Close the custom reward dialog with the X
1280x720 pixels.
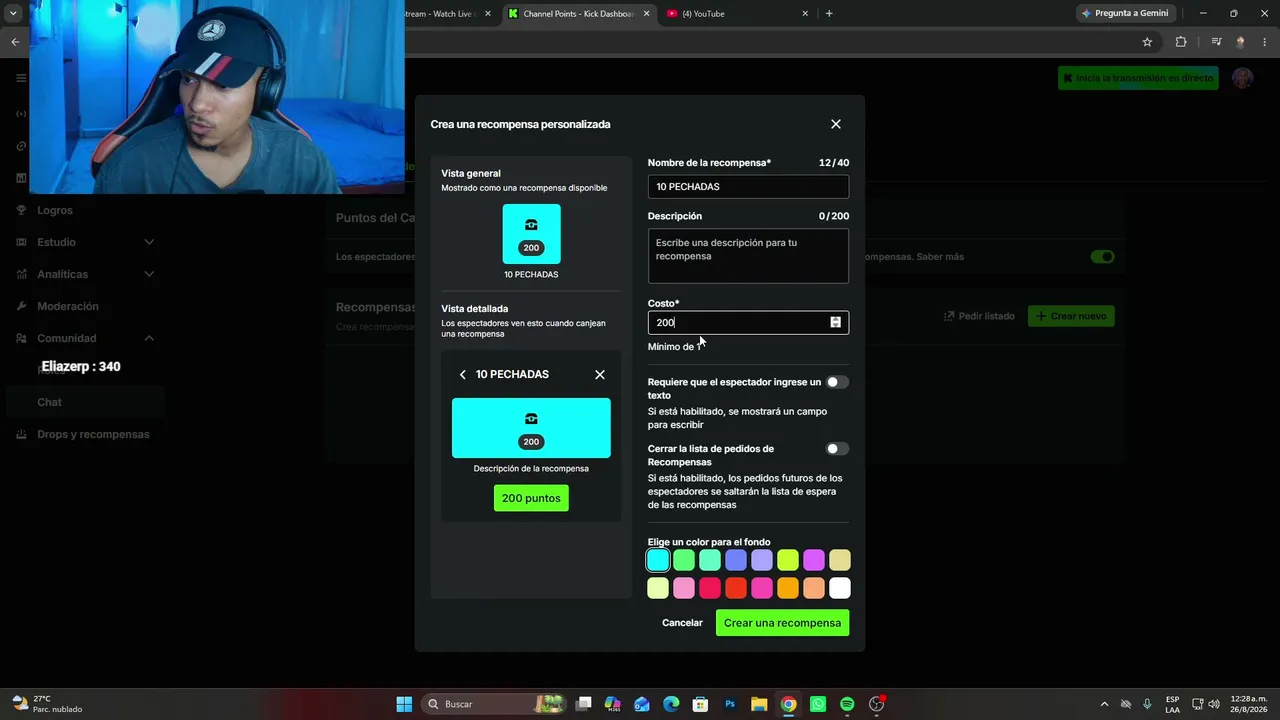pyautogui.click(x=836, y=124)
